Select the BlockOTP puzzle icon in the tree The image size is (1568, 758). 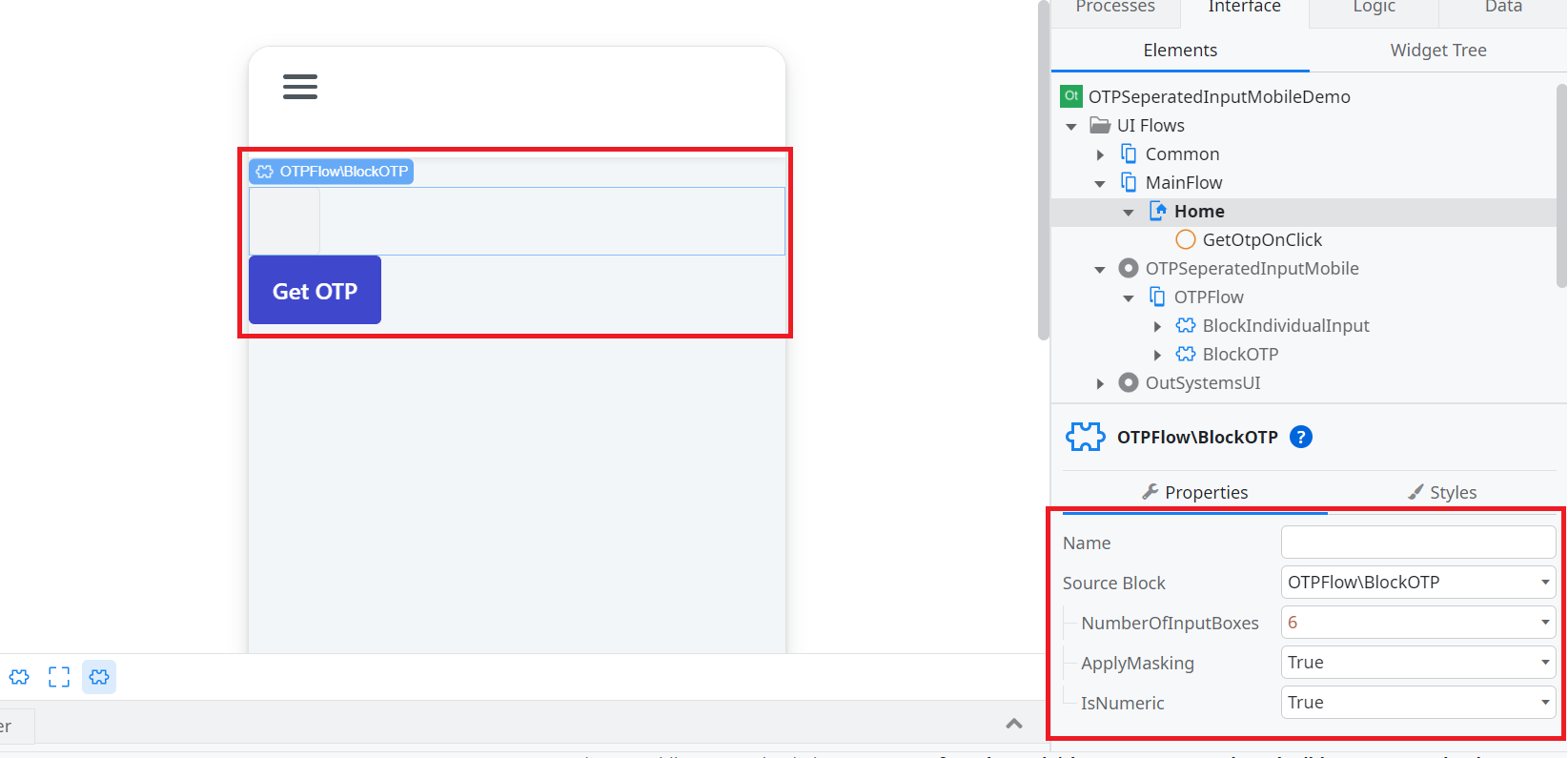1186,354
